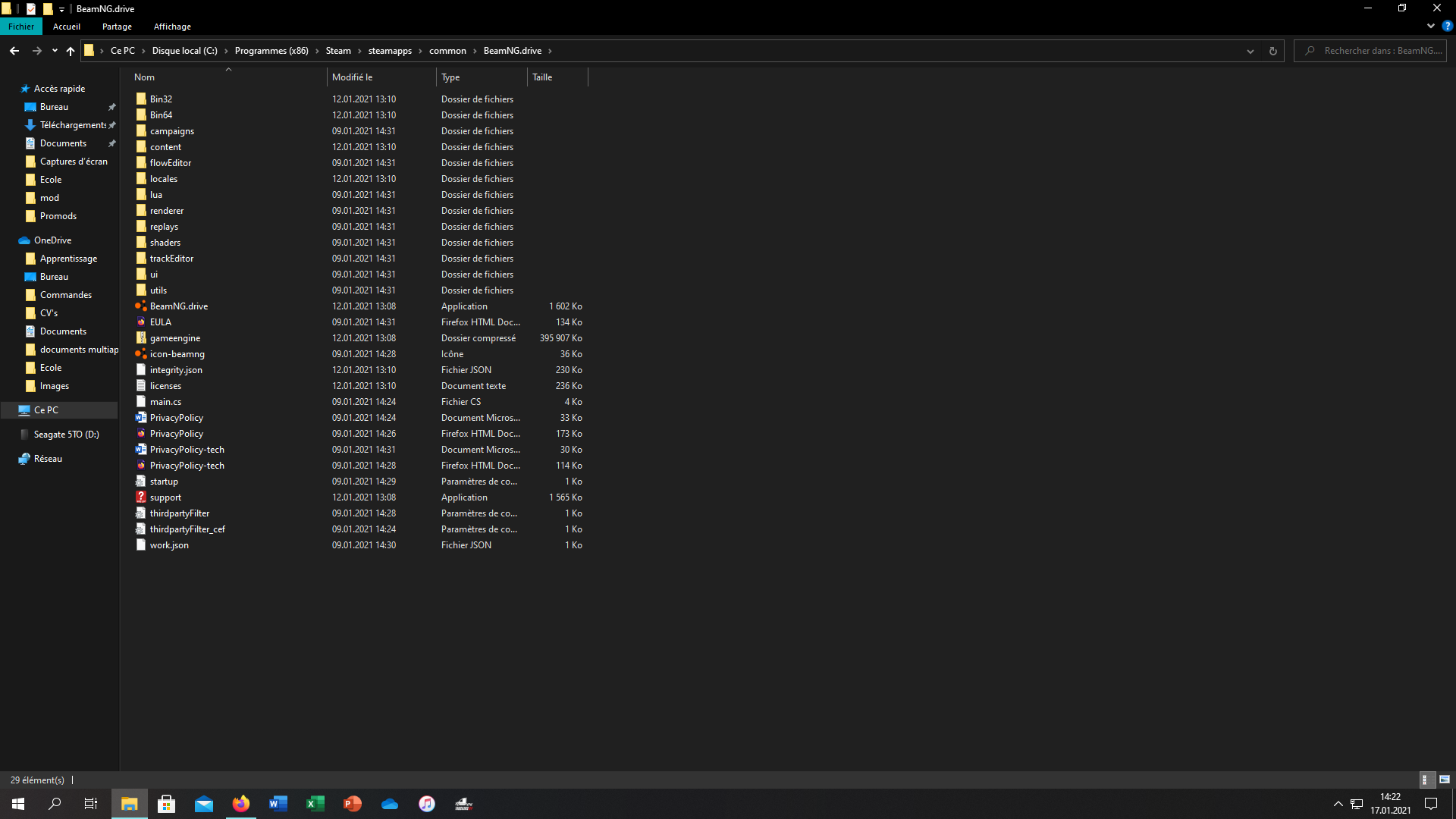Select Seagate 5TO (D:) drive
This screenshot has width=1456, height=819.
pos(66,435)
